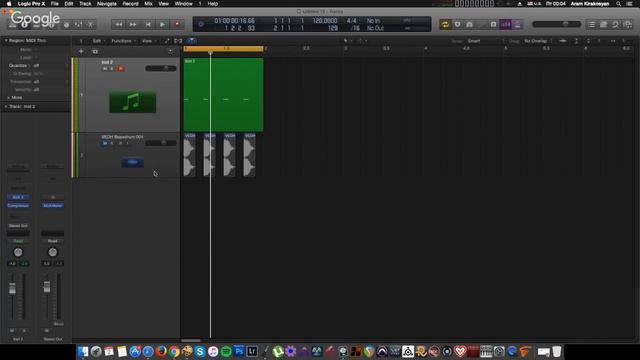Open Google Chrome from the Dock
Screen dimensions: 640x360
pyautogui.click(x=174, y=351)
